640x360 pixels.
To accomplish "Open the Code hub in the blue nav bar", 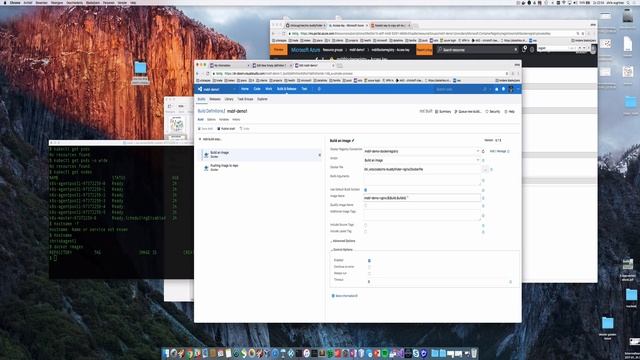I will point(257,89).
